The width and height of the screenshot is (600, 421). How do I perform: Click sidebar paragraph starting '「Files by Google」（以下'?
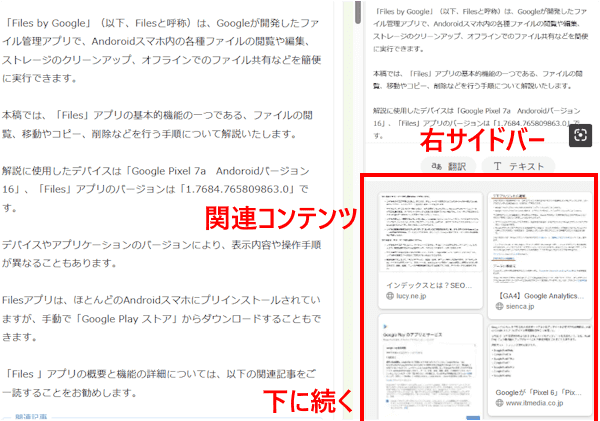[480, 30]
